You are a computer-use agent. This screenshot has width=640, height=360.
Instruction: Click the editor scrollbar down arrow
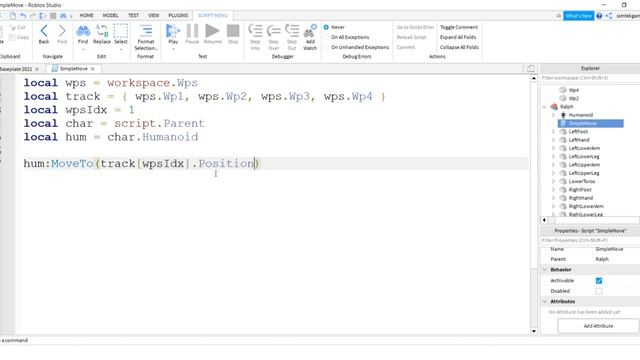click(534, 331)
